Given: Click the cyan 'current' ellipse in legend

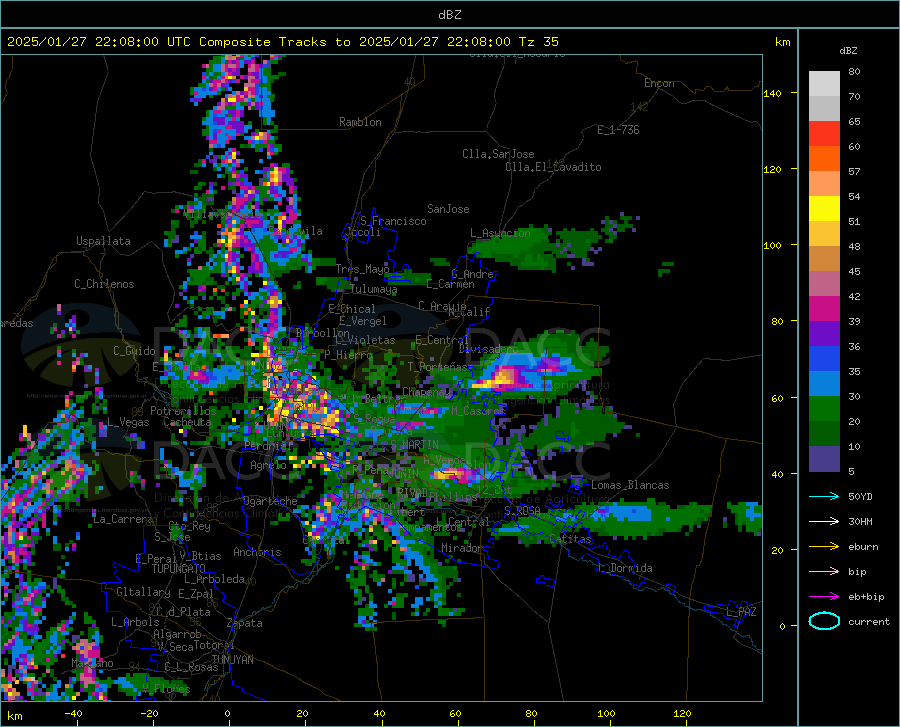Looking at the screenshot, I should click(x=824, y=621).
